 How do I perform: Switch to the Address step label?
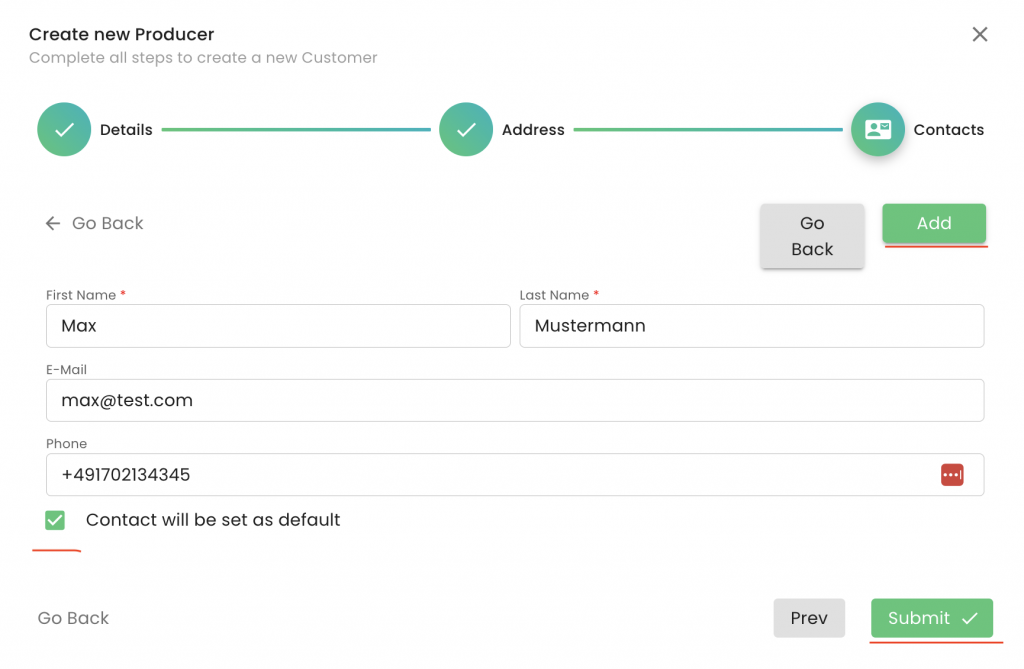[x=533, y=130]
